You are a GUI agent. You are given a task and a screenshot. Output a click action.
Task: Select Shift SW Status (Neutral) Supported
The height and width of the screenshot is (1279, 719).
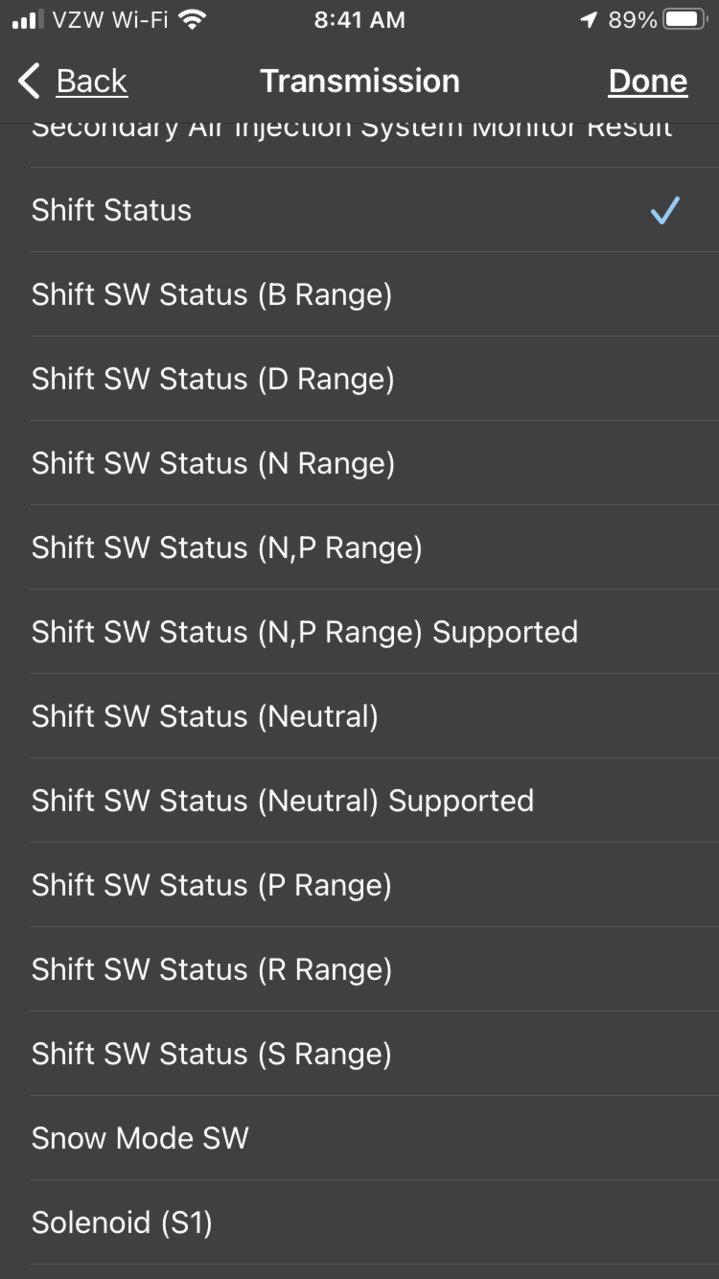pos(359,800)
